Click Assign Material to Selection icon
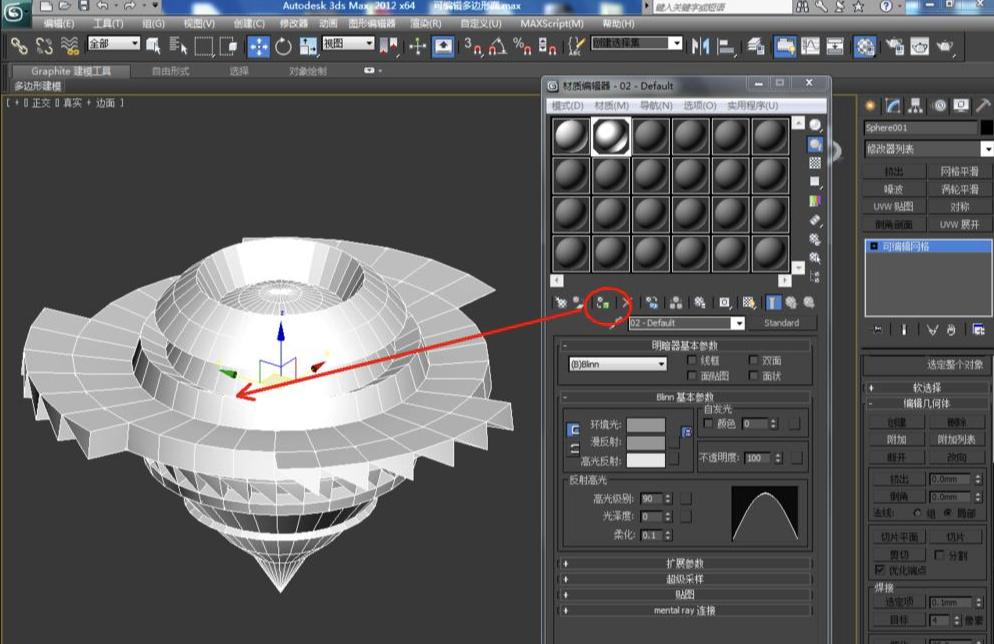 click(x=602, y=303)
